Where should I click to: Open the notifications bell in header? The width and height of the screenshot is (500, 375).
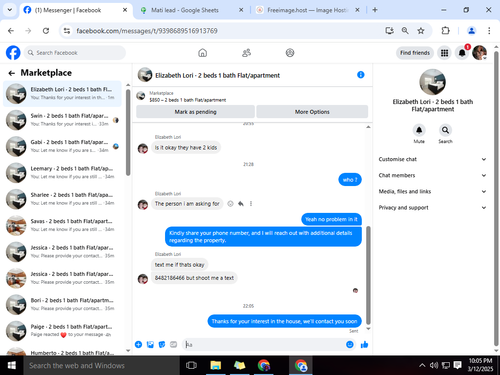(462, 53)
